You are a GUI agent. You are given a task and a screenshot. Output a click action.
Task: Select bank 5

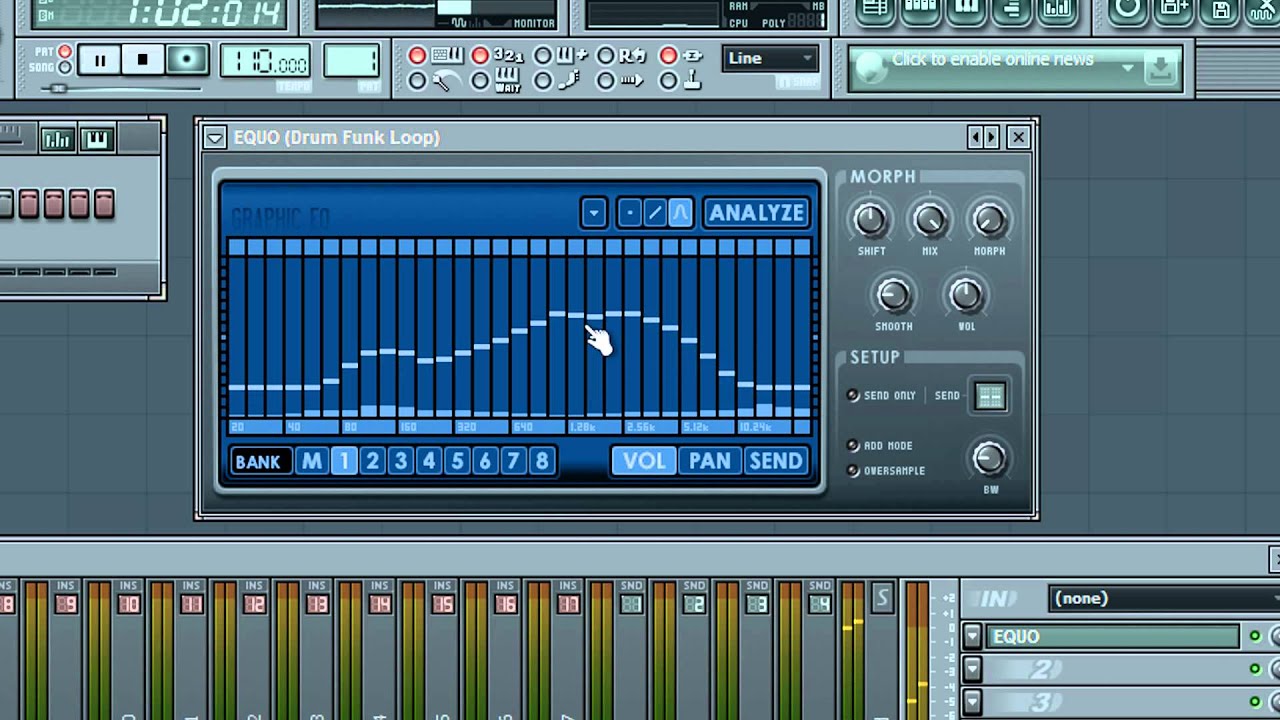[x=457, y=461]
